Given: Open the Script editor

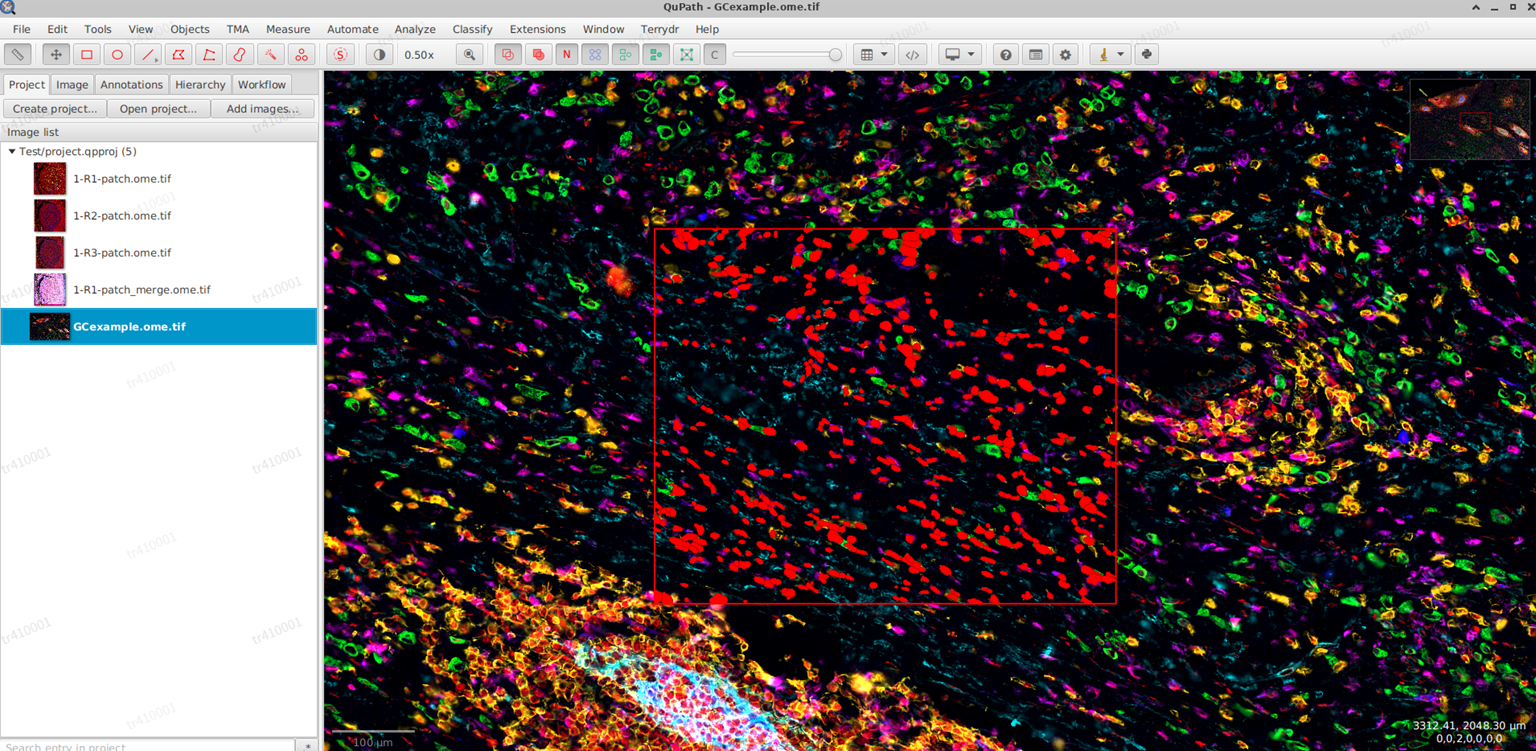Looking at the screenshot, I should pyautogui.click(x=913, y=54).
